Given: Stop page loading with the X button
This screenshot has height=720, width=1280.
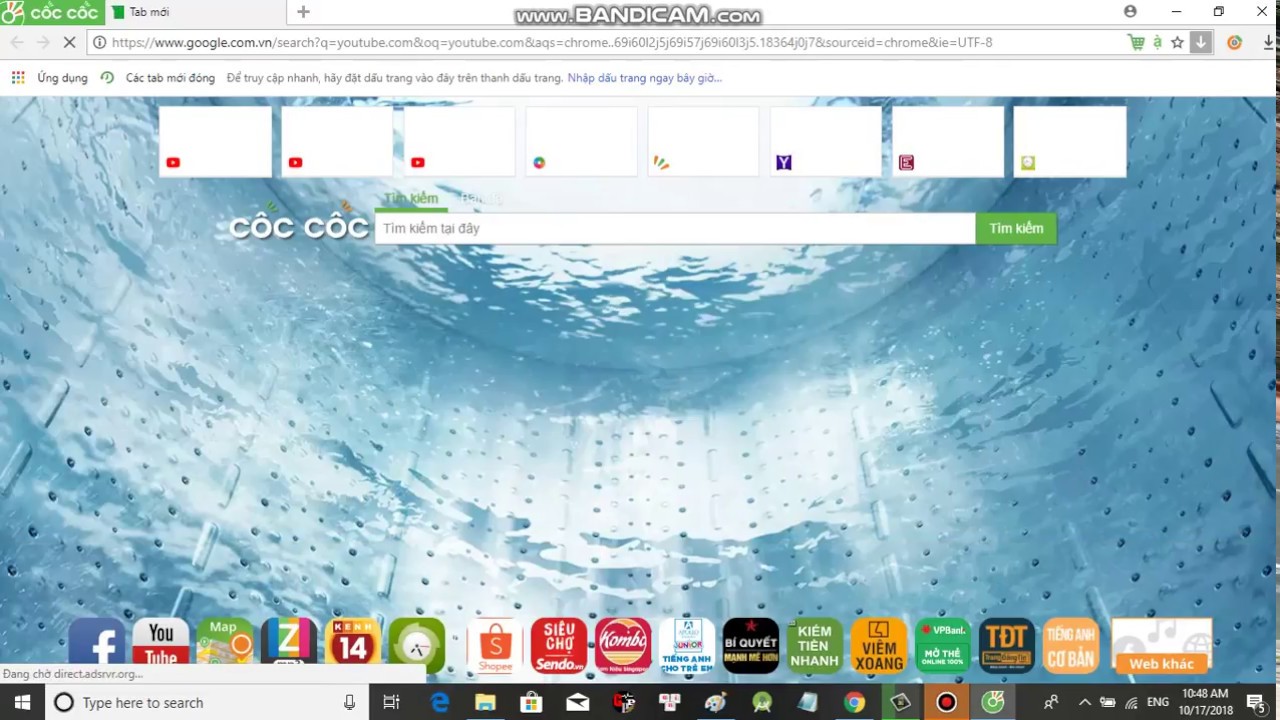Looking at the screenshot, I should pos(69,42).
